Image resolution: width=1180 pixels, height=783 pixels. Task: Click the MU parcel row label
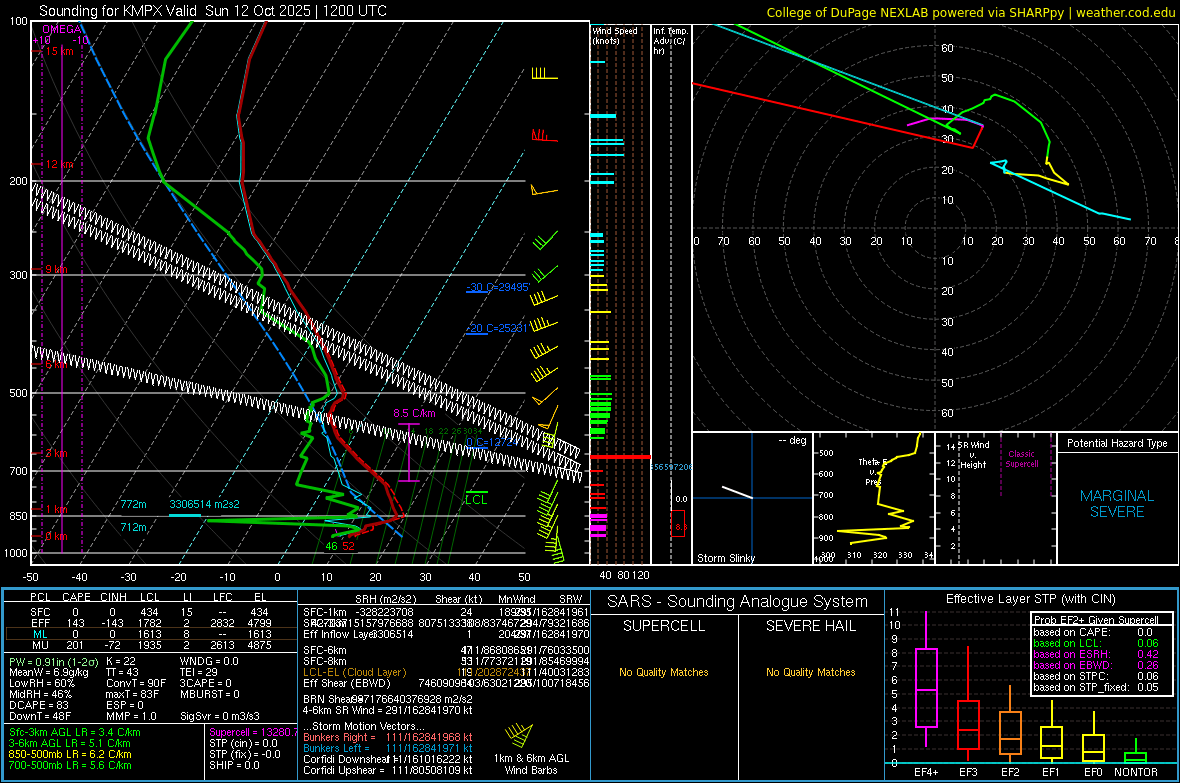(x=40, y=644)
